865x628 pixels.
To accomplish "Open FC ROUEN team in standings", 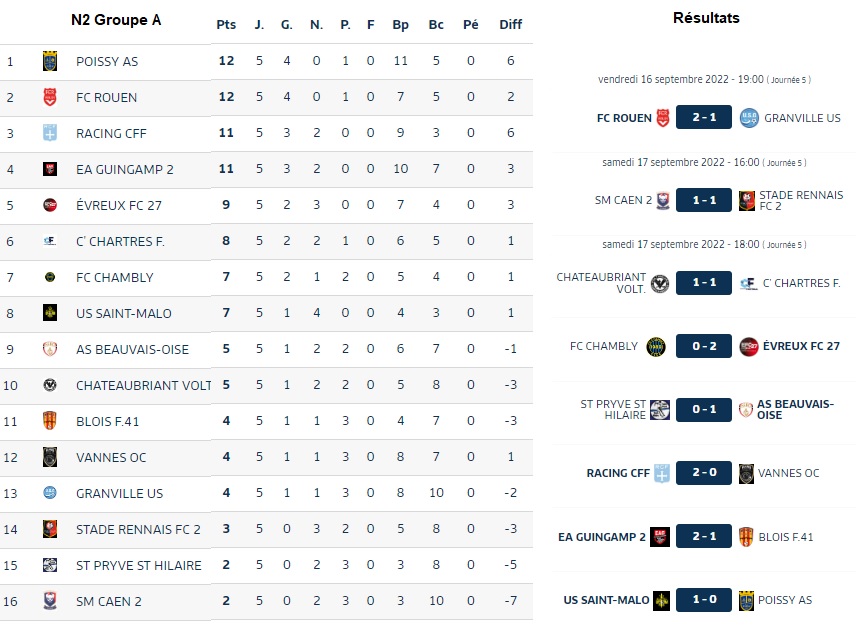I will coord(106,98).
